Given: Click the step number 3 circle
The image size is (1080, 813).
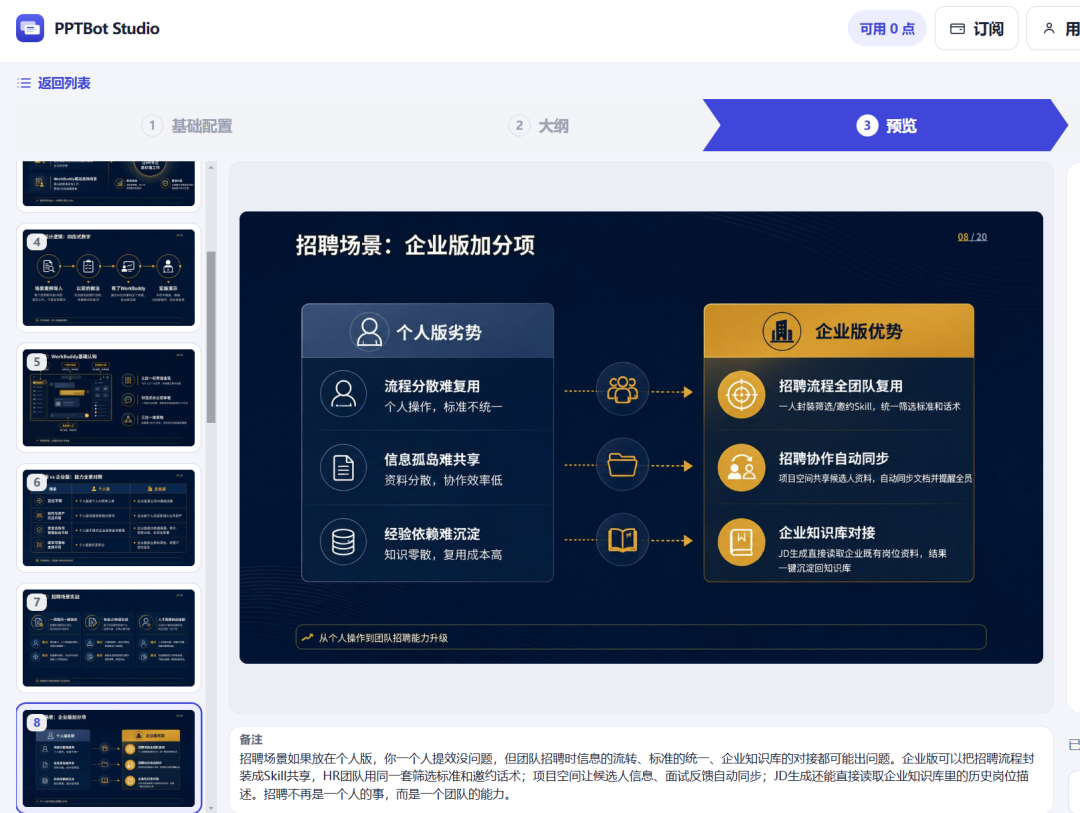Looking at the screenshot, I should click(867, 125).
